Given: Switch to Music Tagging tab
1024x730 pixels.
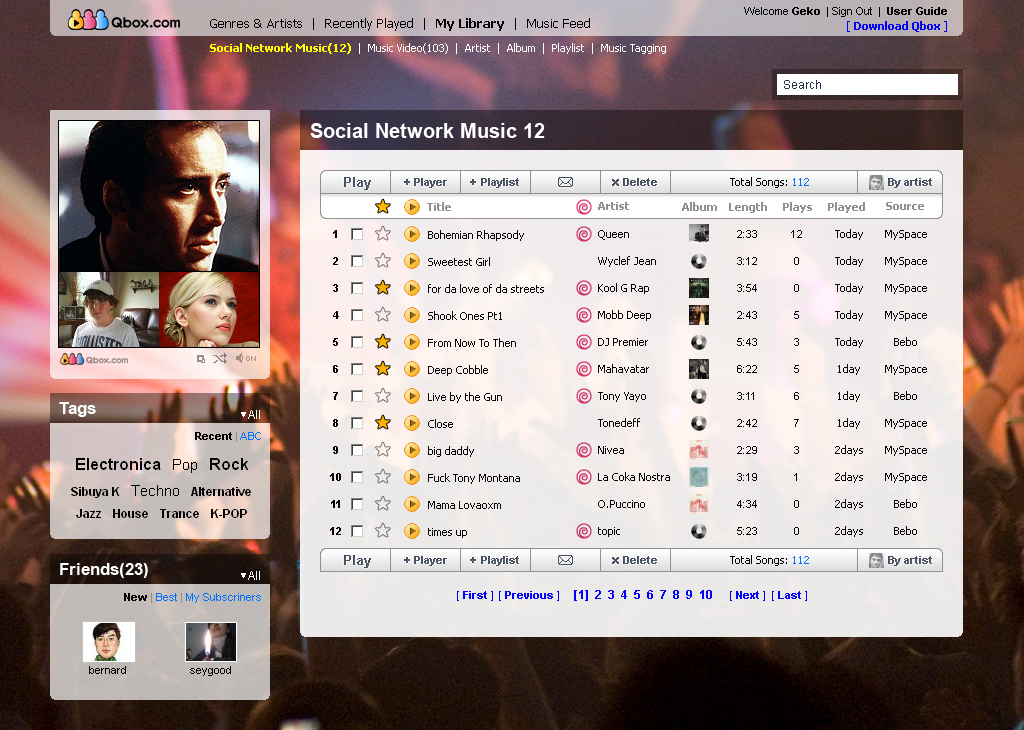Looking at the screenshot, I should point(633,48).
